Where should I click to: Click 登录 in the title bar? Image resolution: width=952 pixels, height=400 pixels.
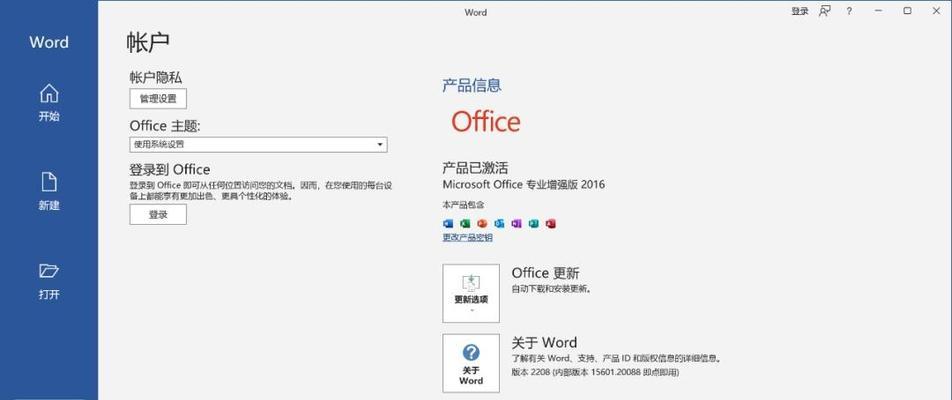tap(800, 11)
